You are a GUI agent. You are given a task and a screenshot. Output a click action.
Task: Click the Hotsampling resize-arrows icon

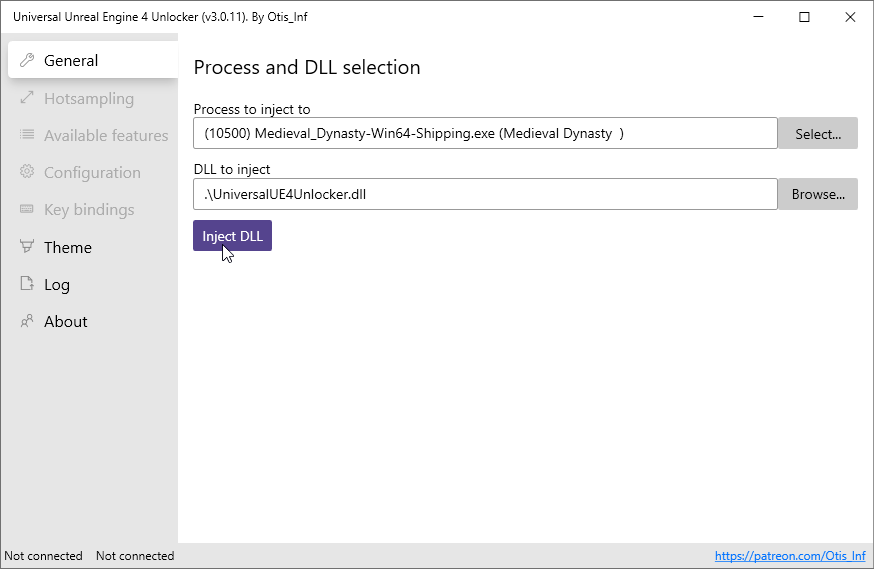click(x=27, y=98)
